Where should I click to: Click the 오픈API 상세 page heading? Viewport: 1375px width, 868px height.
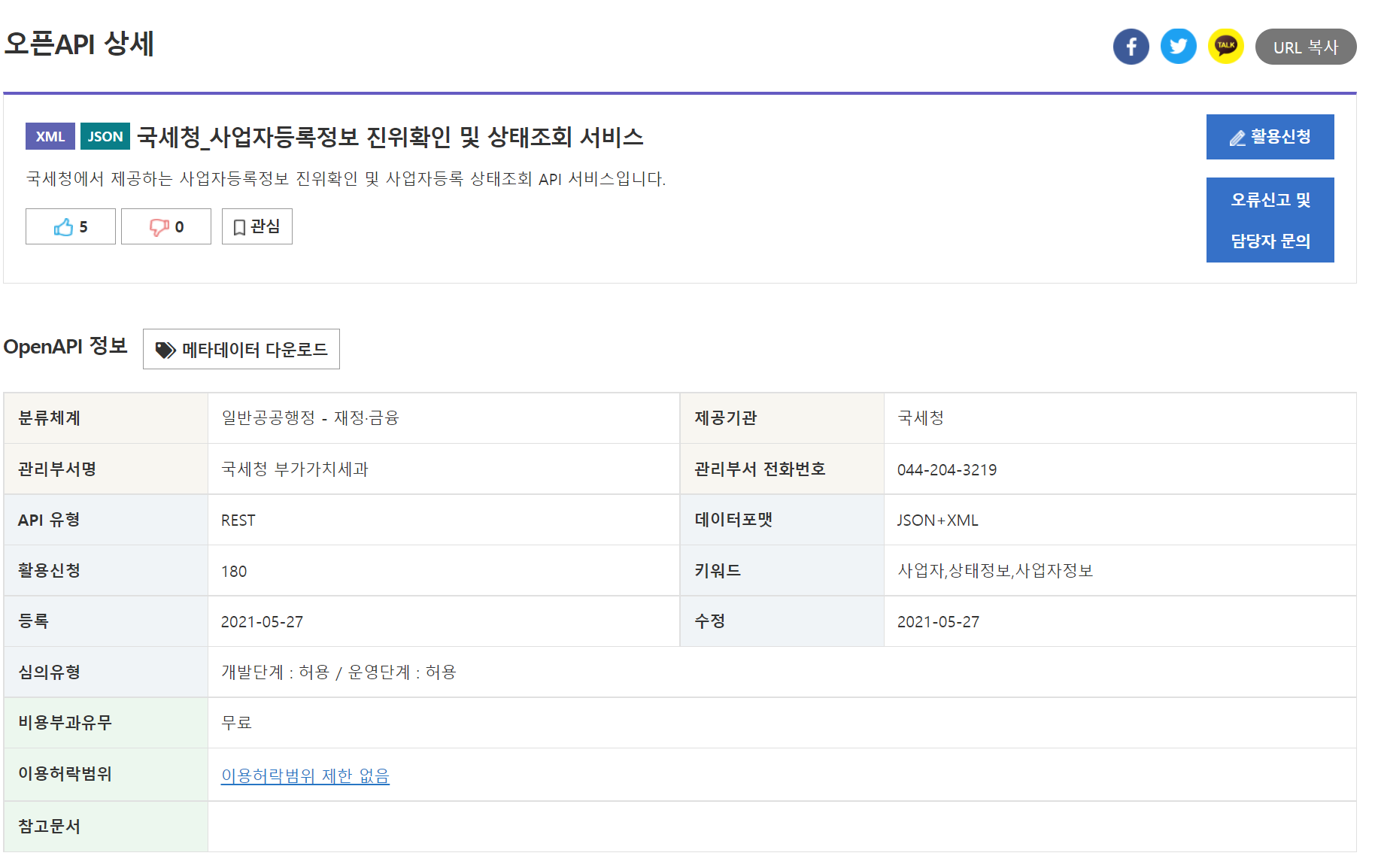coord(78,44)
